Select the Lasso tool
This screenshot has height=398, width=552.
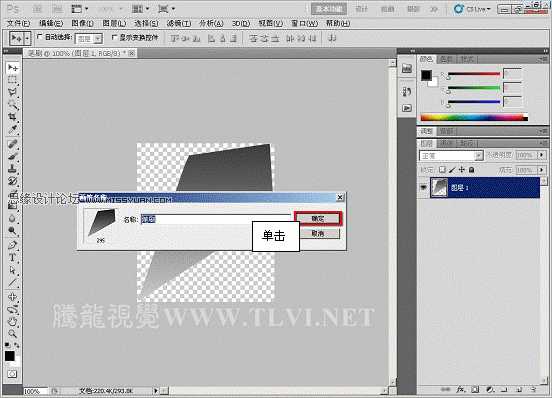(x=12, y=92)
